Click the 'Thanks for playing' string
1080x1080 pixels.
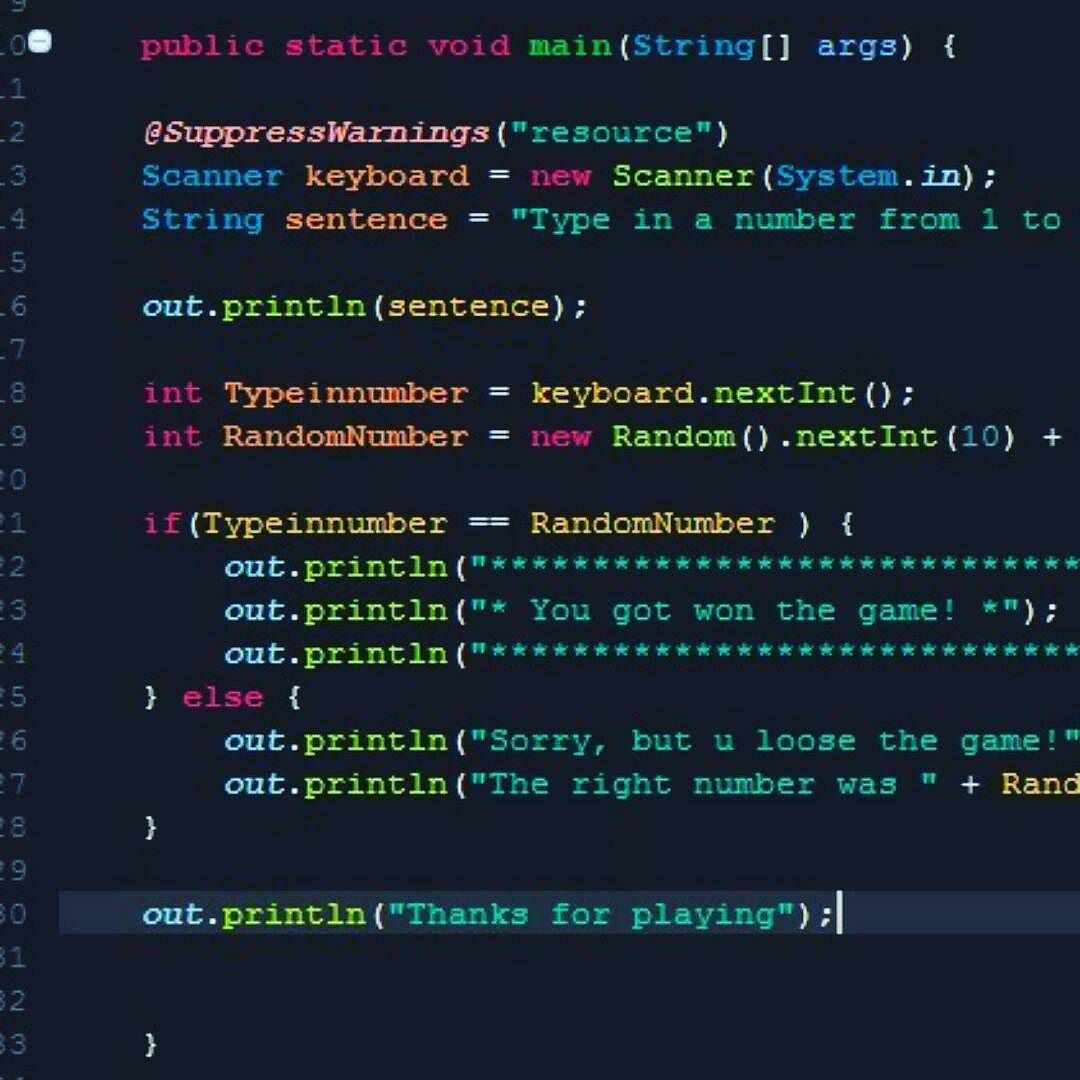(x=592, y=915)
